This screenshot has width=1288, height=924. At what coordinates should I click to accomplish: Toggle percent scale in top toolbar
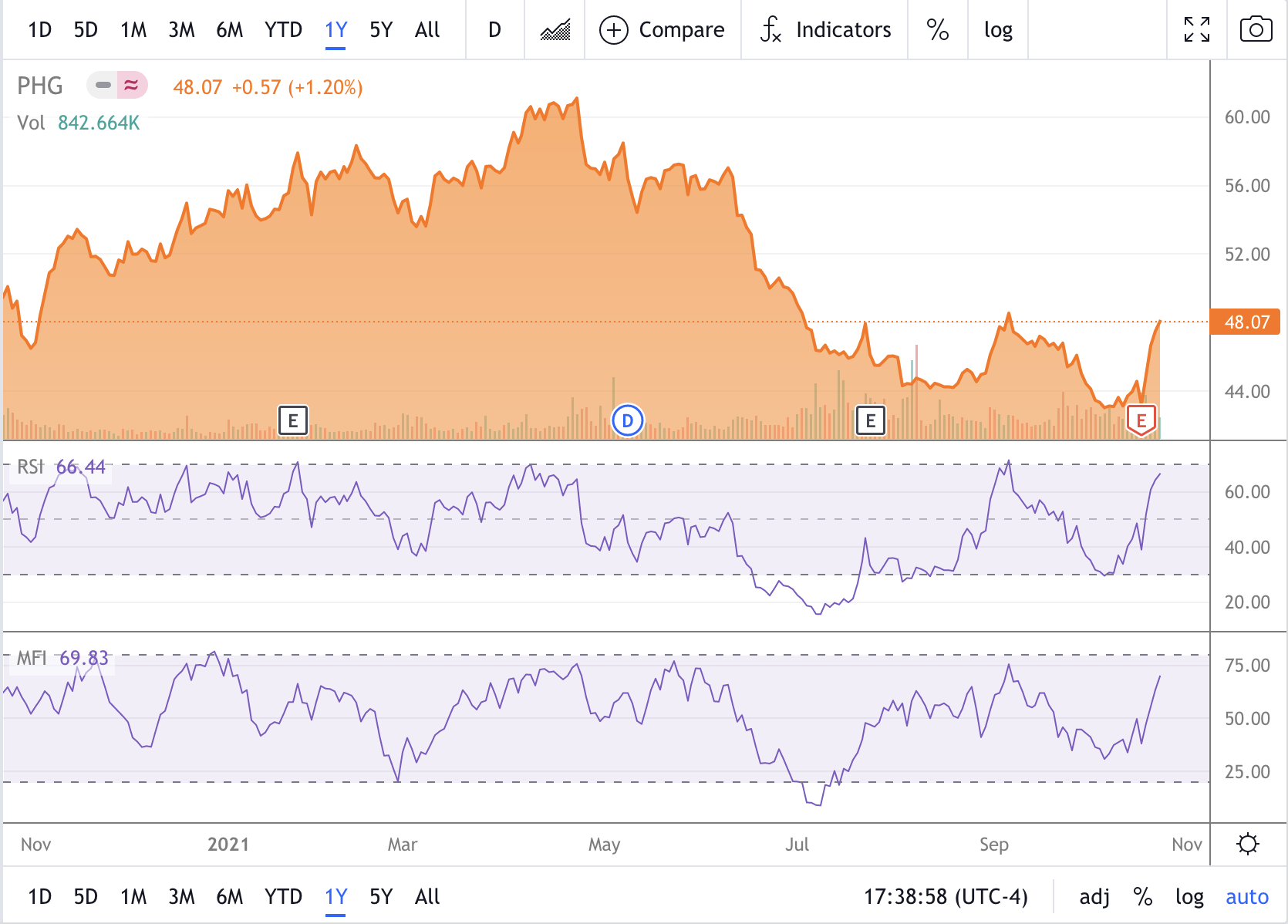click(938, 30)
